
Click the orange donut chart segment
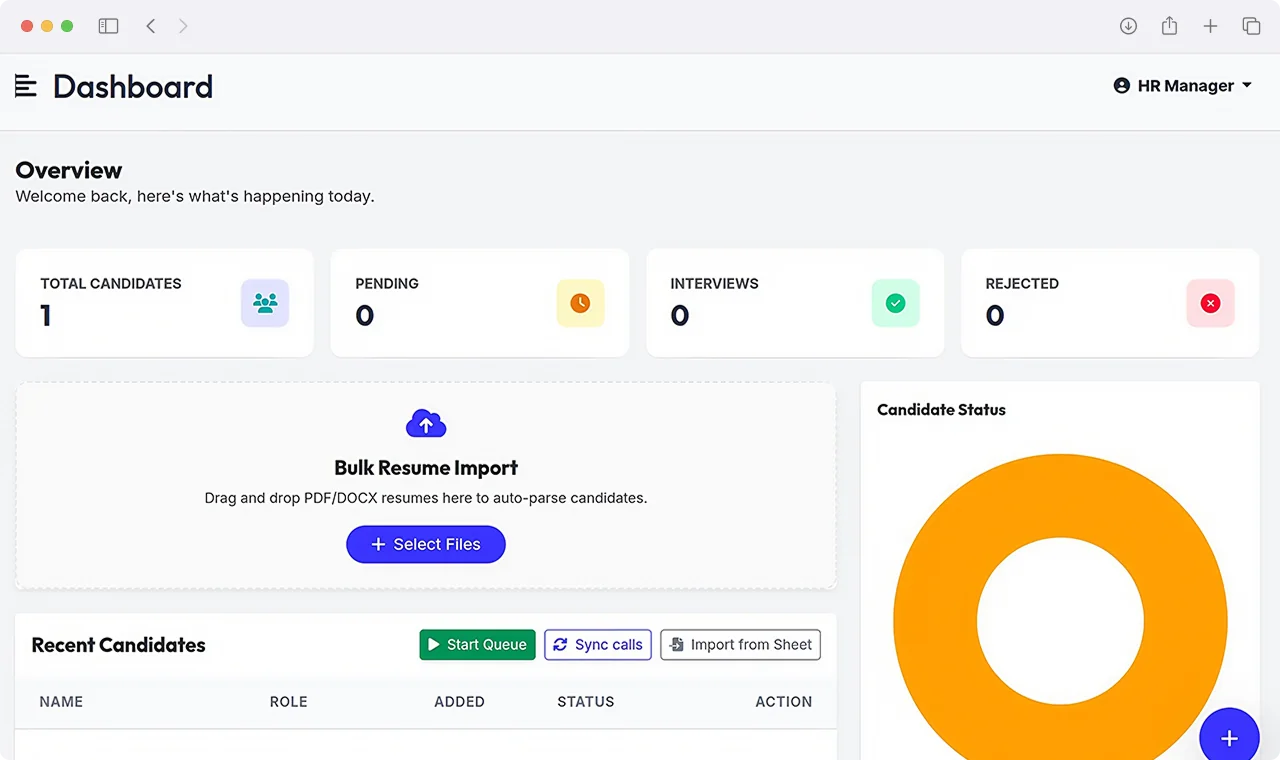tap(934, 620)
